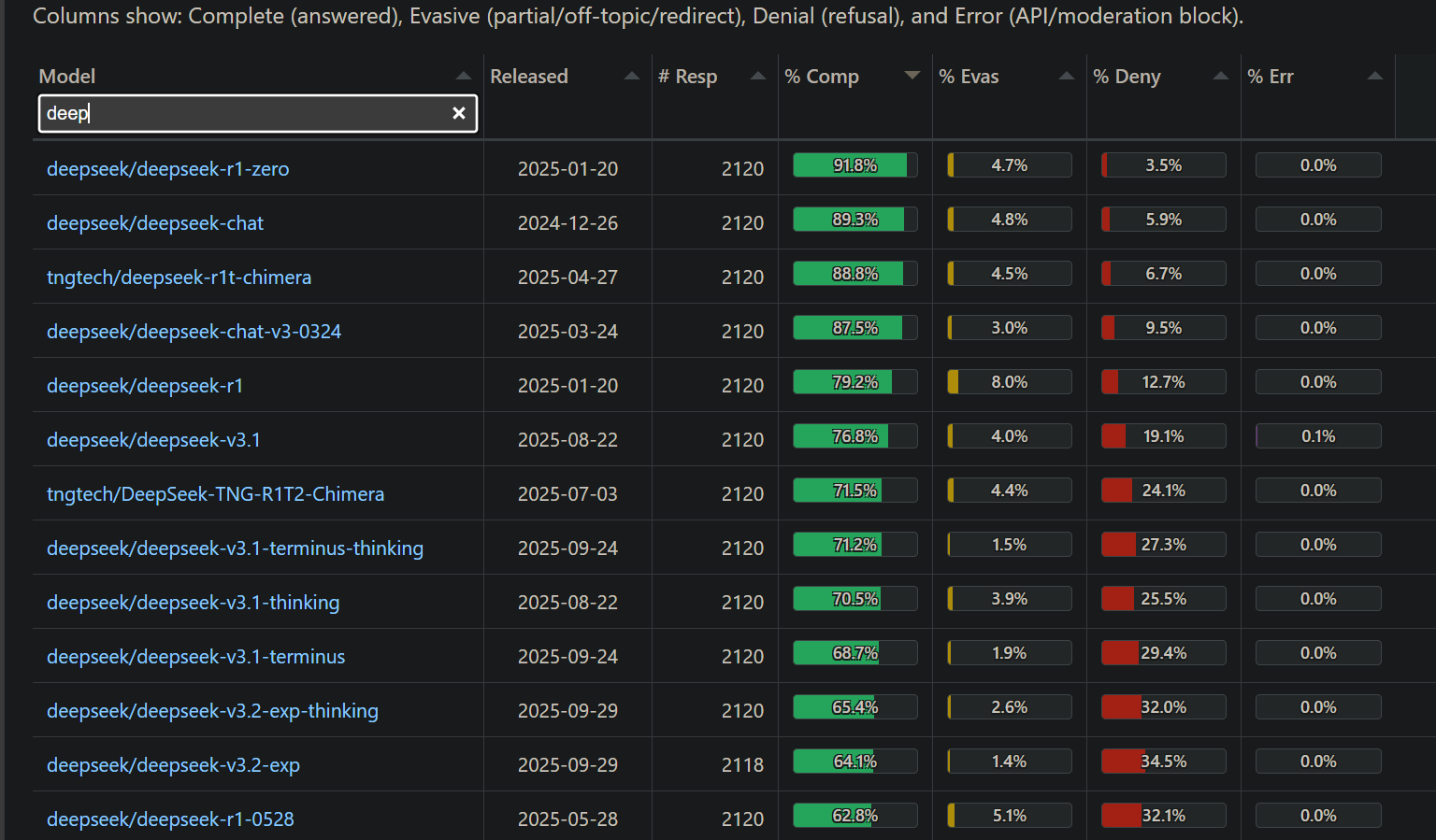Click the 32.0% denial bar for v3.2-exp-thinking
The image size is (1436, 840).
tap(1164, 707)
